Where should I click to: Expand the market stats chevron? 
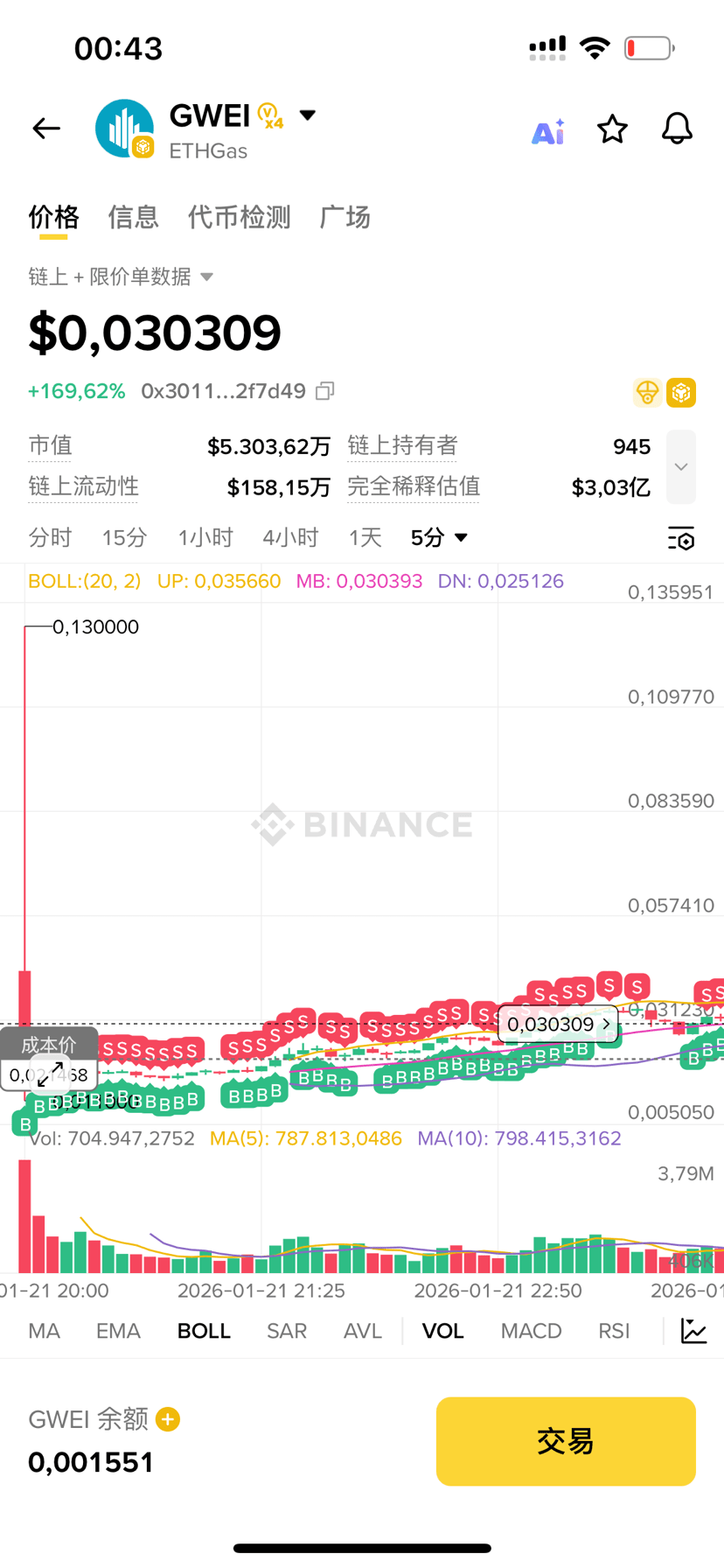681,466
